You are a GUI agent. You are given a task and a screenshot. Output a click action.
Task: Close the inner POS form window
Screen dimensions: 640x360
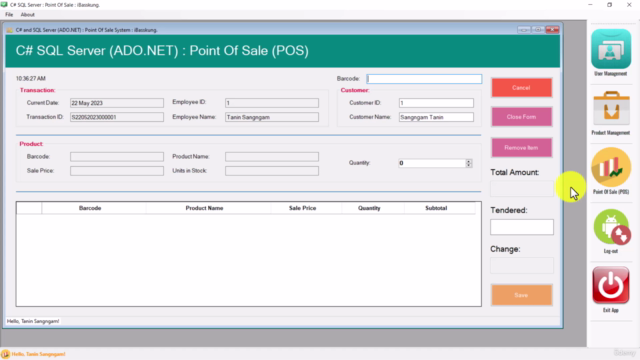(552, 30)
